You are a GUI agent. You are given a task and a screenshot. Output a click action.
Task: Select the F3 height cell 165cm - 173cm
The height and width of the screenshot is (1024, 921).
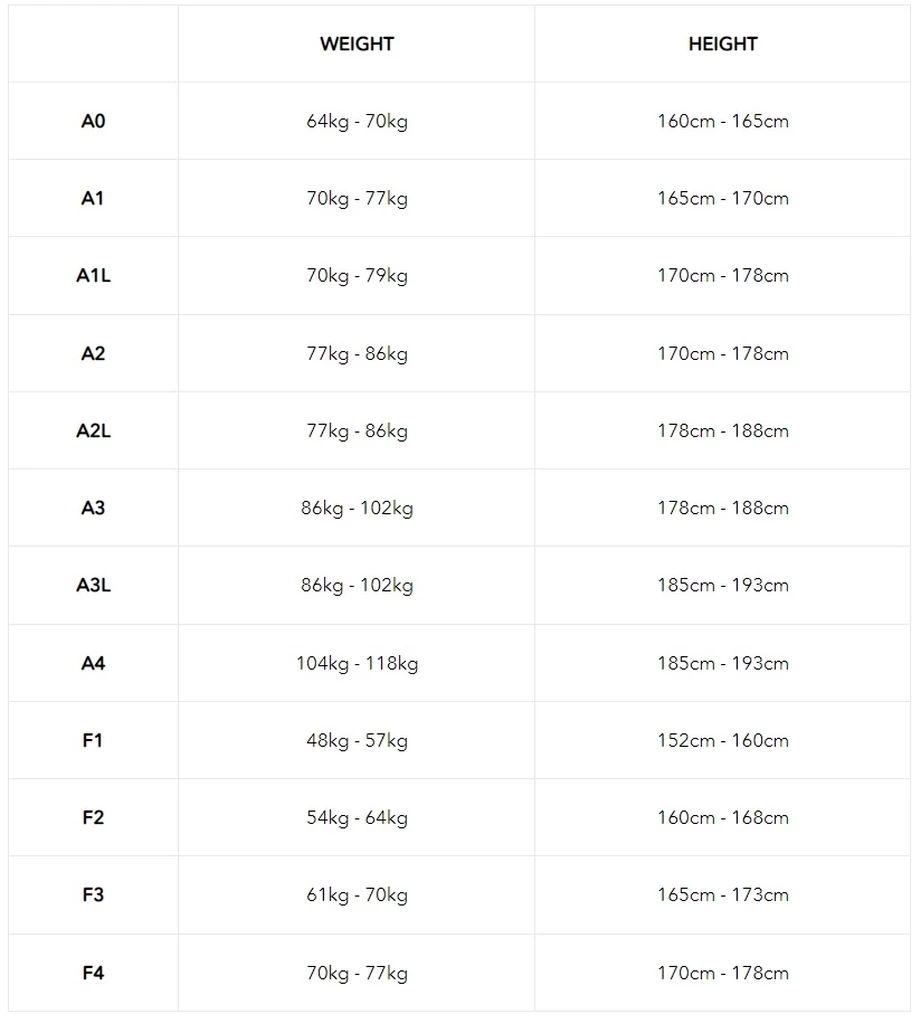click(723, 895)
